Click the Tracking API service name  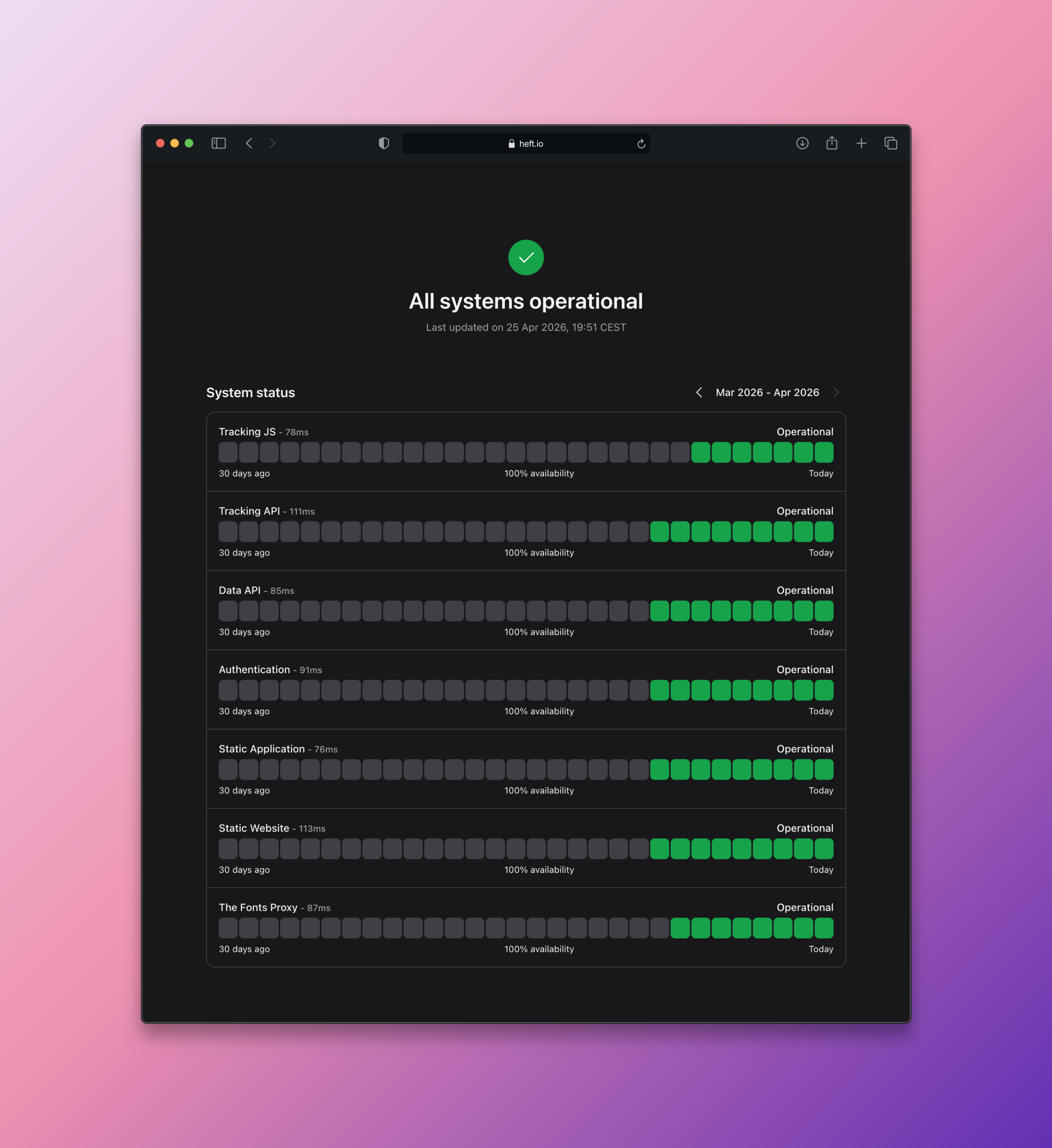pos(249,511)
